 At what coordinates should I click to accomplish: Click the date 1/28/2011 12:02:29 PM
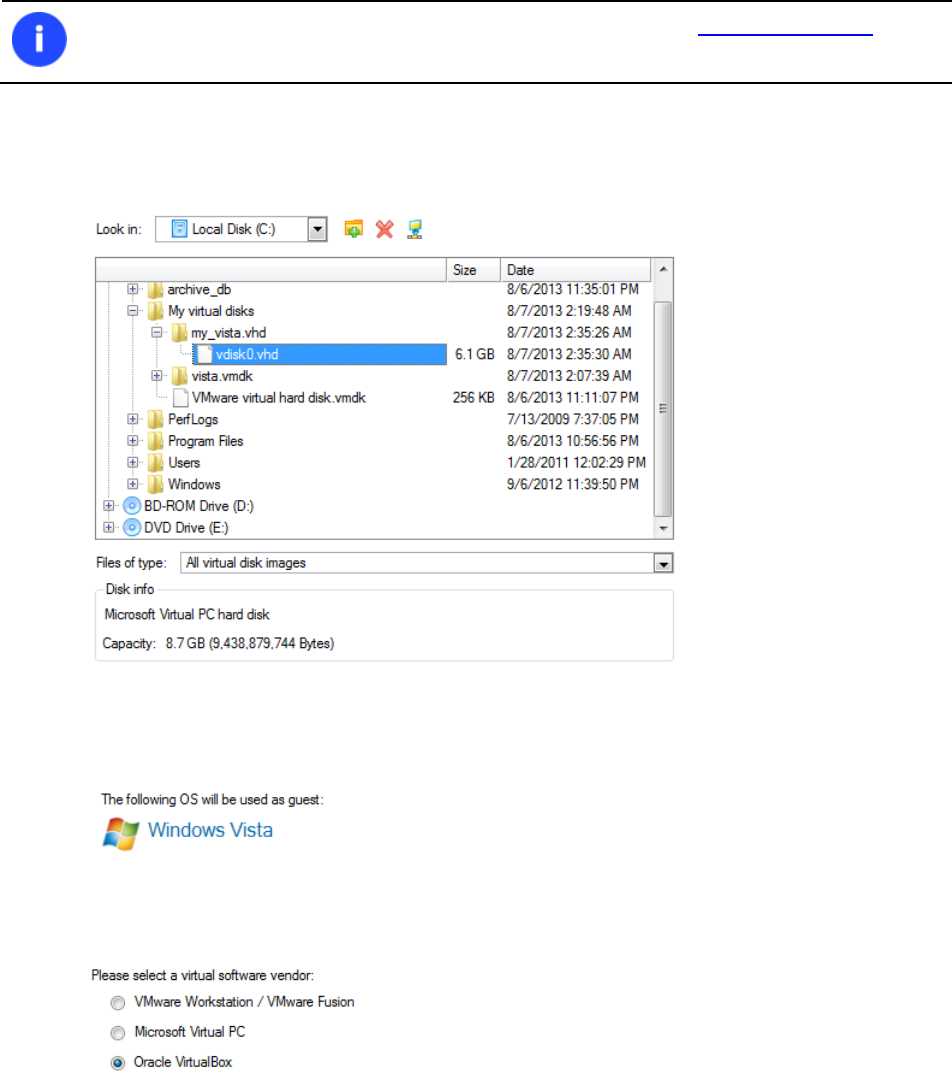576,462
